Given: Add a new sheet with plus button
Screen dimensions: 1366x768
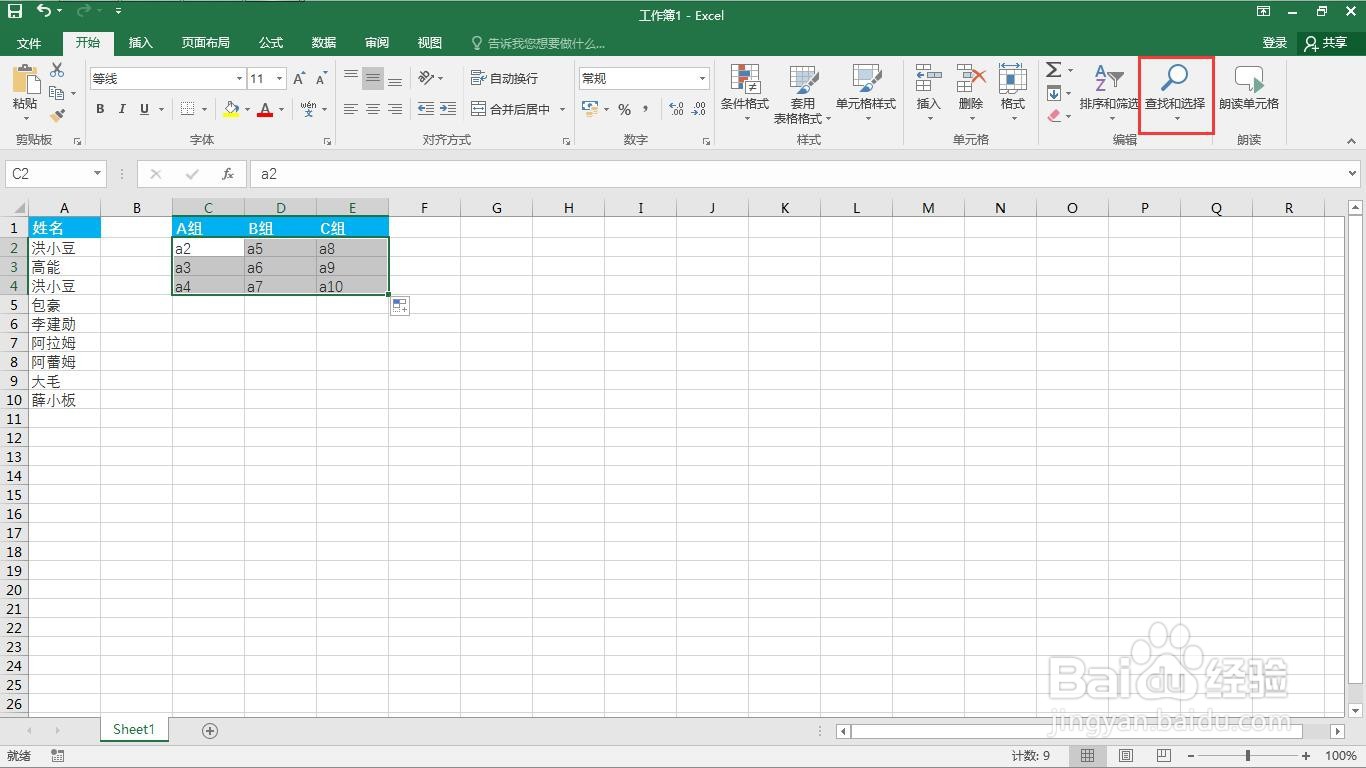Looking at the screenshot, I should [210, 731].
